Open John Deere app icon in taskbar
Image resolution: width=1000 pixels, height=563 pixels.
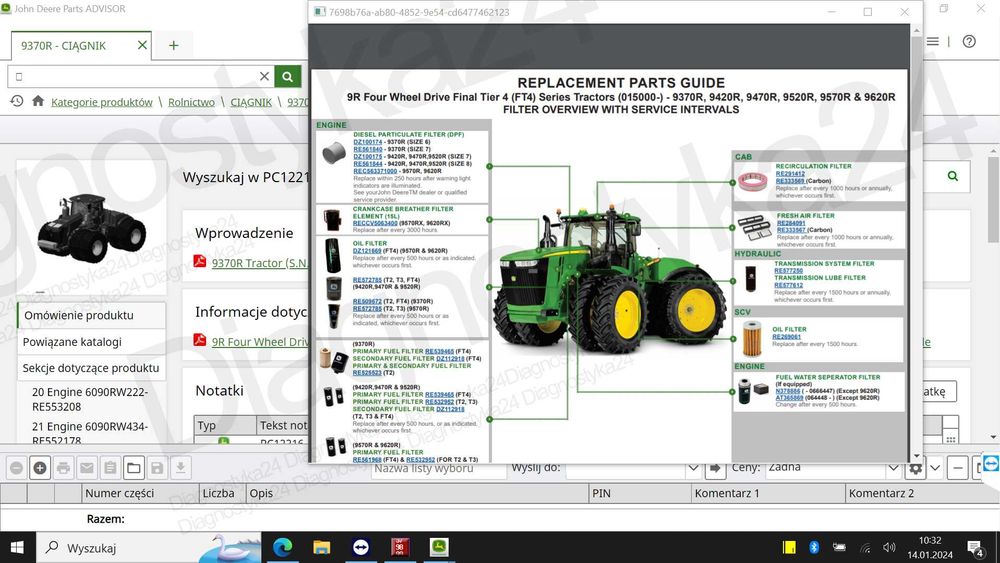point(439,547)
